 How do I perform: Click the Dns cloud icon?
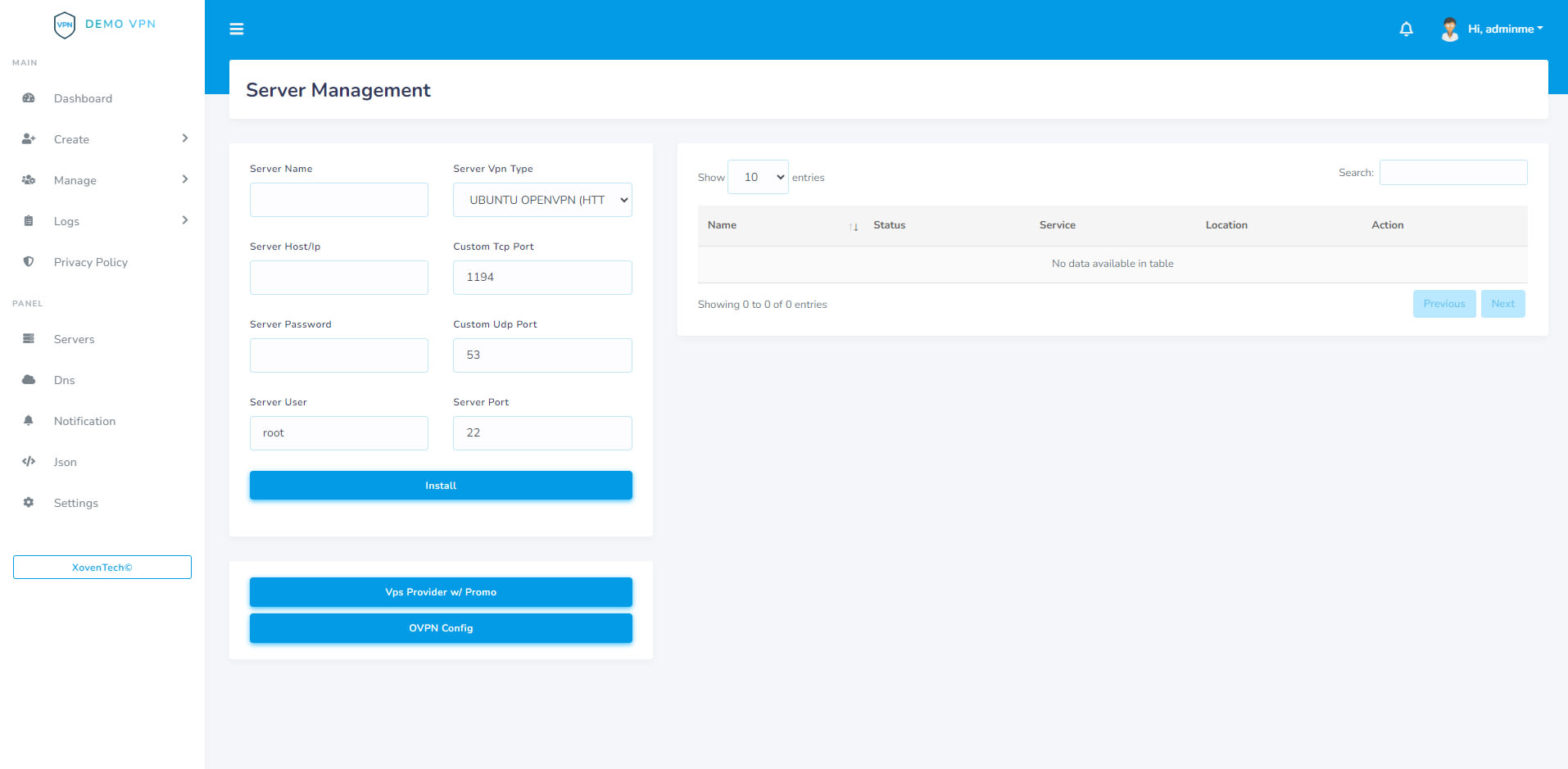coord(29,380)
